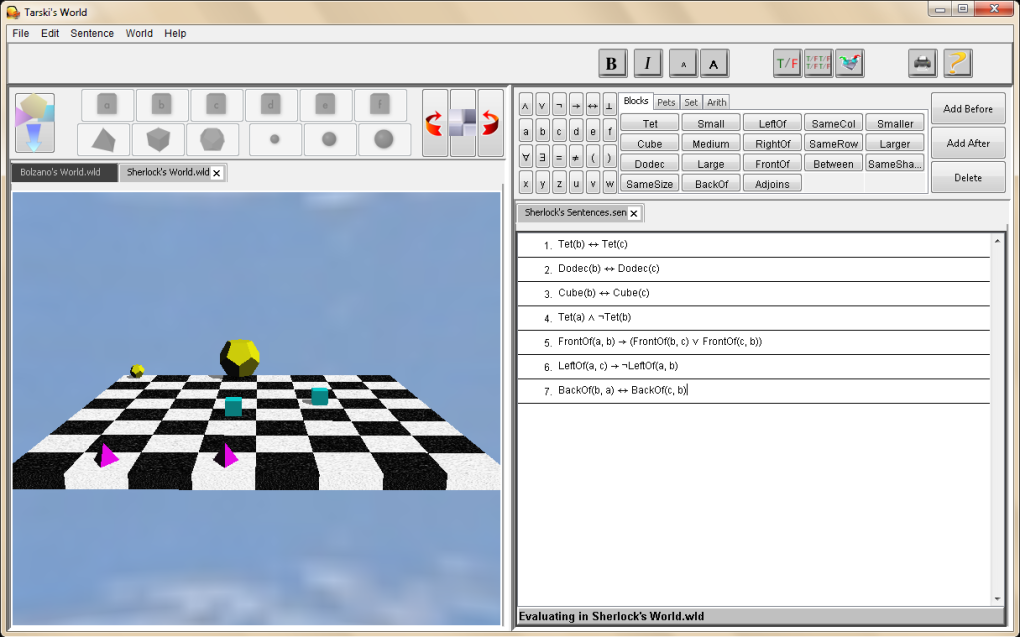Click the printer icon
Screen dimensions: 1020x637
[922, 64]
